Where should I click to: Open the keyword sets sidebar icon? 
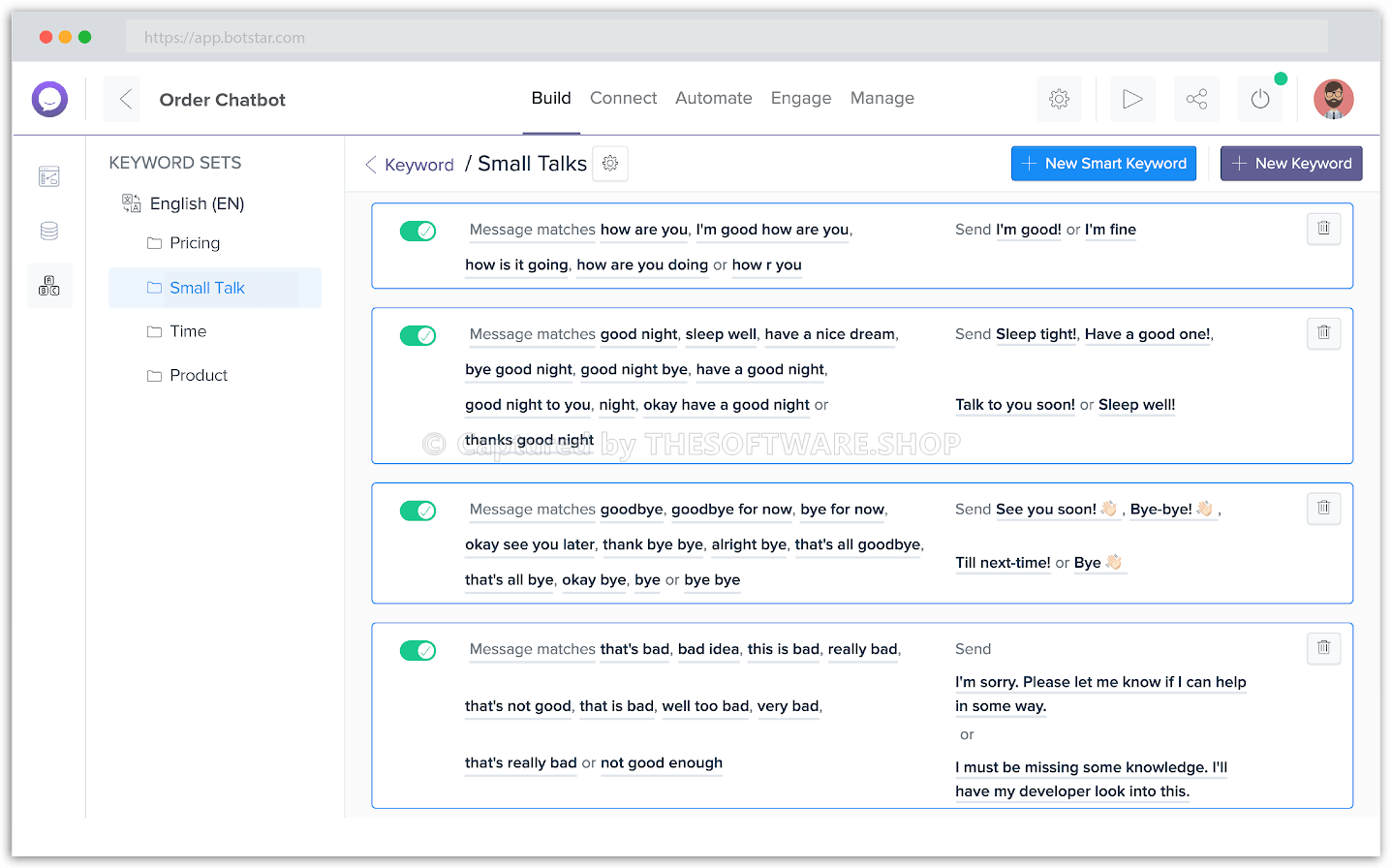point(49,286)
